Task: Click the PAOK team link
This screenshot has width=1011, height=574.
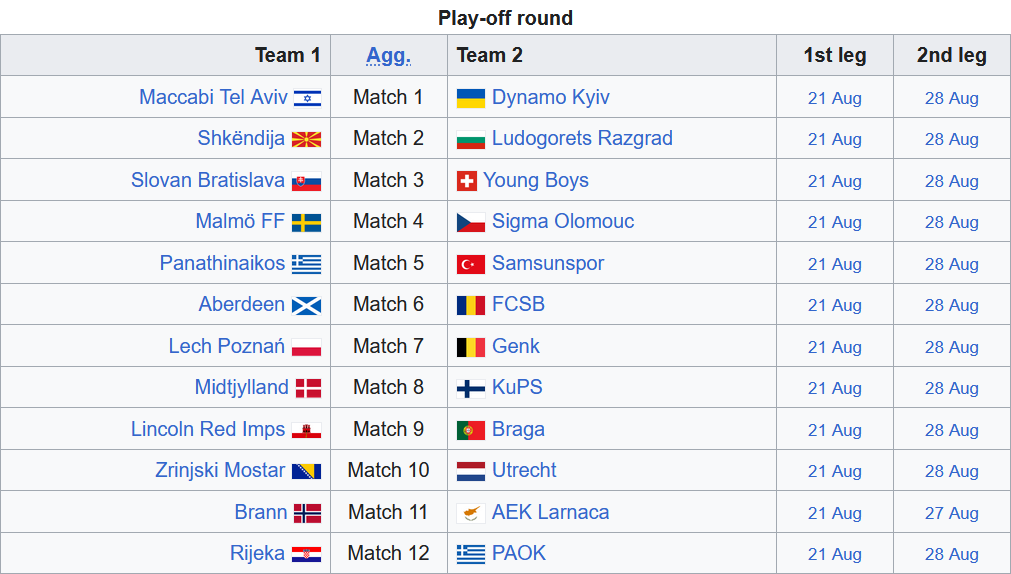Action: pyautogui.click(x=519, y=553)
